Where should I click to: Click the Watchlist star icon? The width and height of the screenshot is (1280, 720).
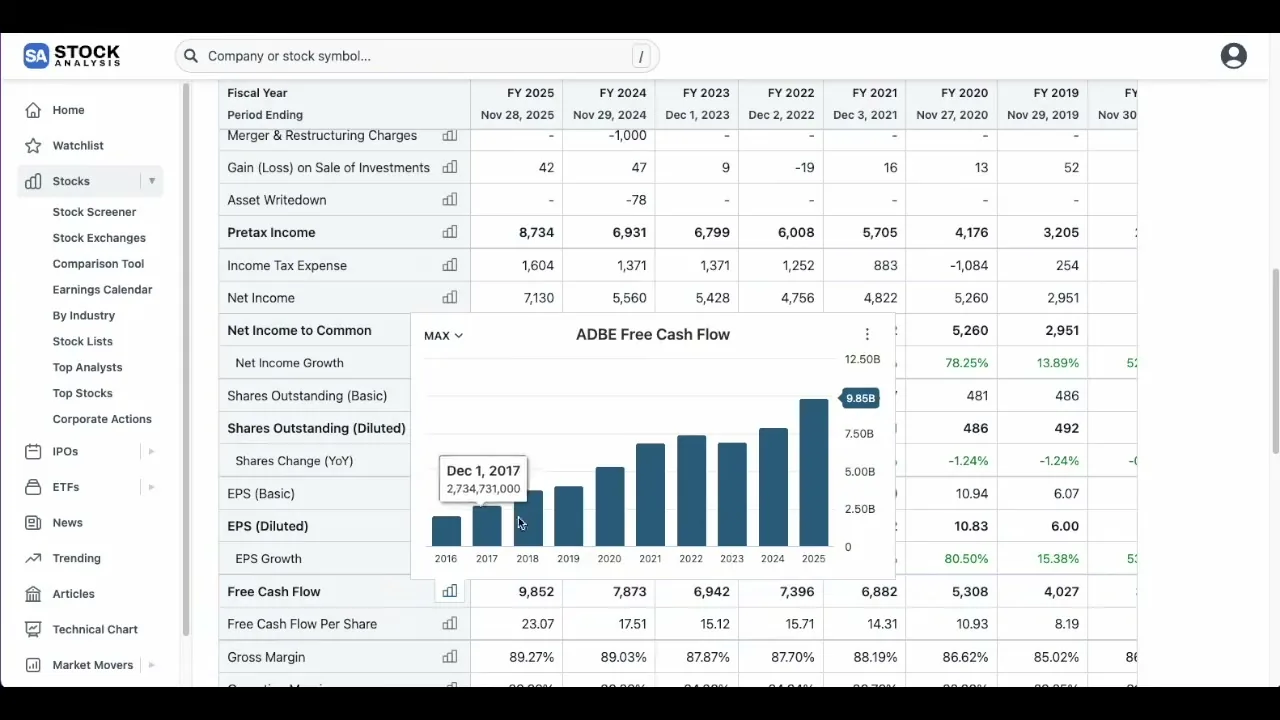pos(33,146)
